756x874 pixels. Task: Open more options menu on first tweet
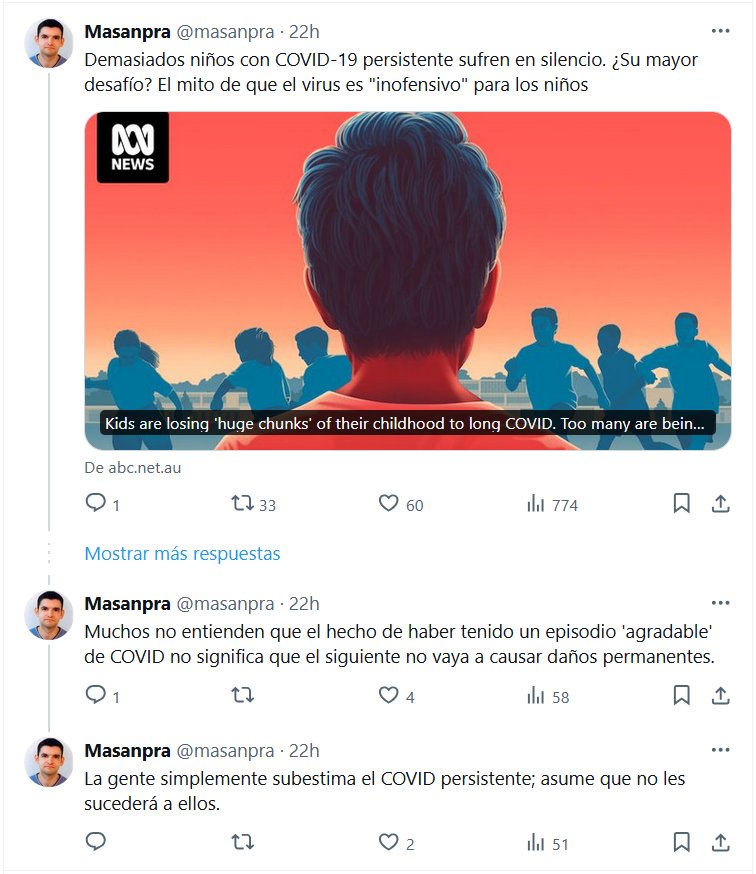(x=720, y=31)
